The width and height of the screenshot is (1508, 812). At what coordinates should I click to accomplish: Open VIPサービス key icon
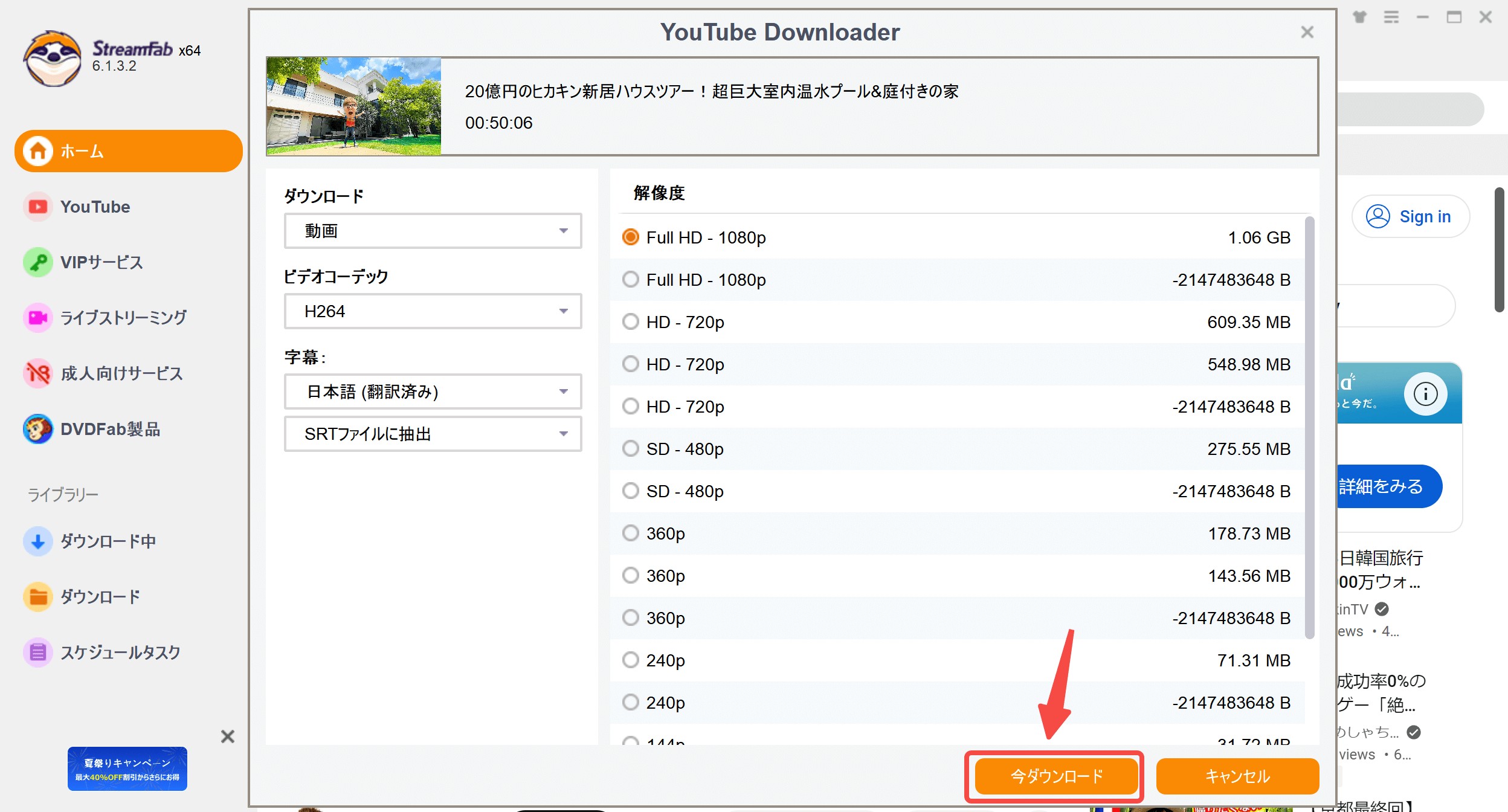(x=37, y=262)
